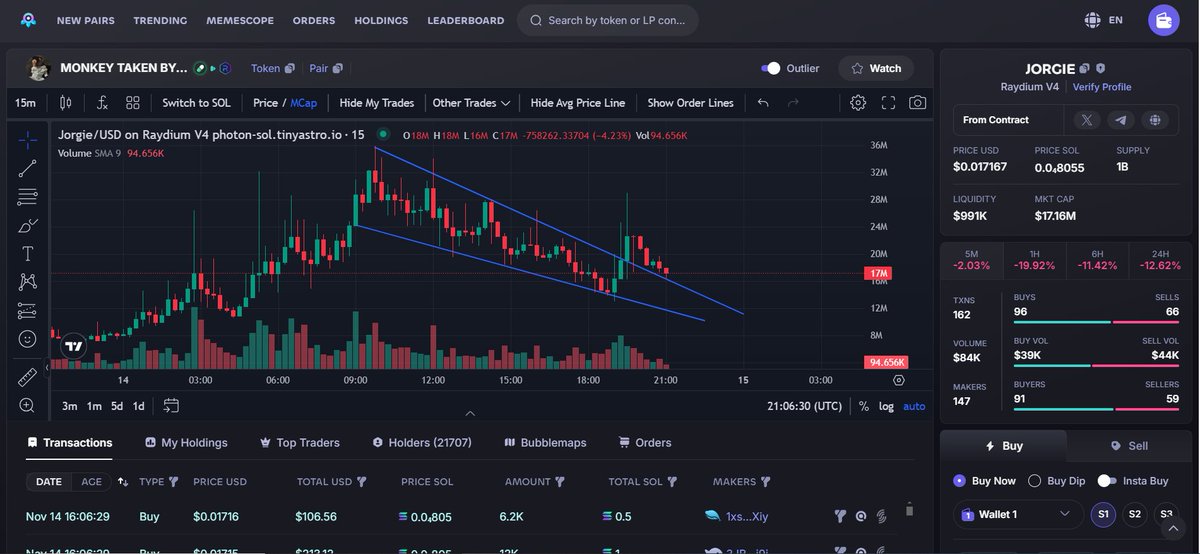Screen dimensions: 1200x554
Task: Open the 21:06:30 (UTC) timezone menu
Action: (x=804, y=406)
